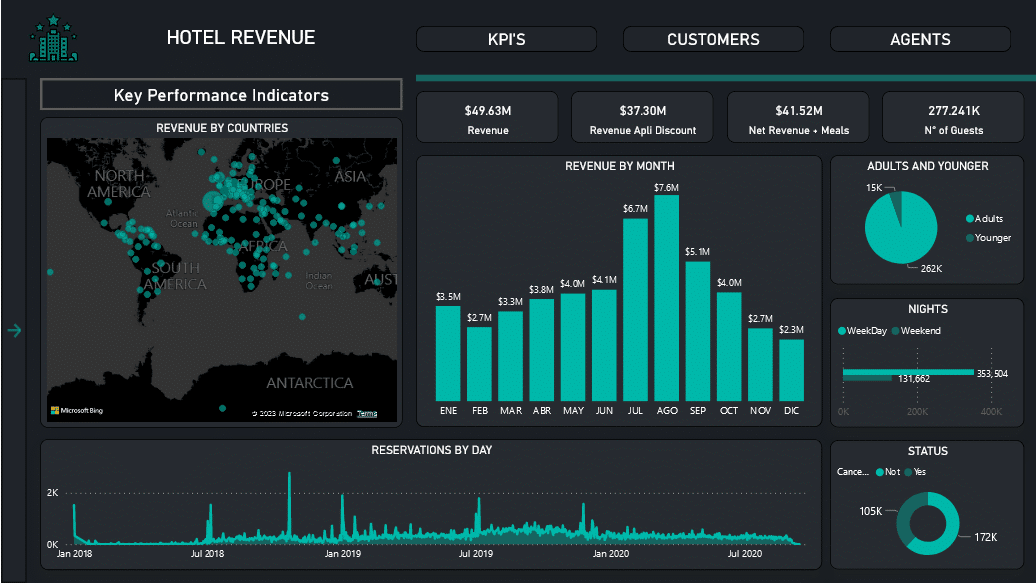Click the Key Performance Indicators title box
The image size is (1036, 583).
click(221, 95)
